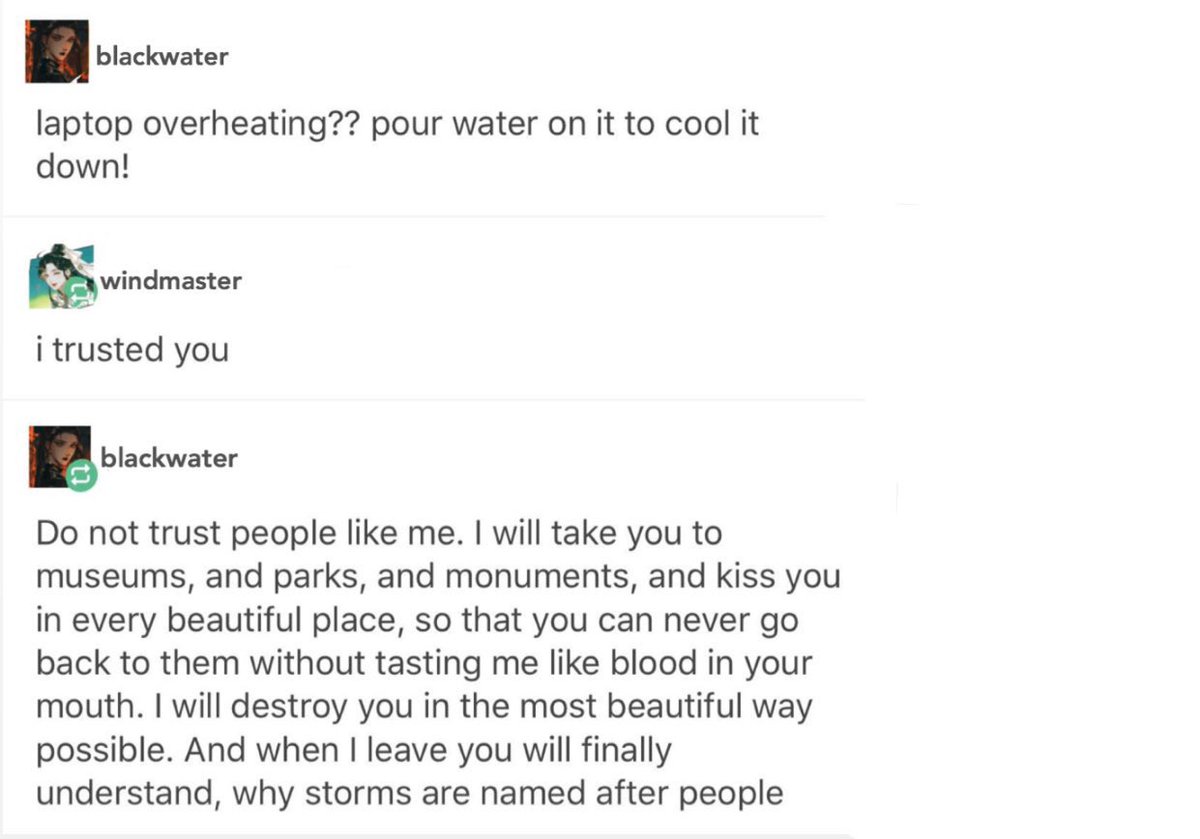This screenshot has width=1200, height=839.
Task: Click windmaster's profile avatar
Action: pyautogui.click(x=62, y=276)
